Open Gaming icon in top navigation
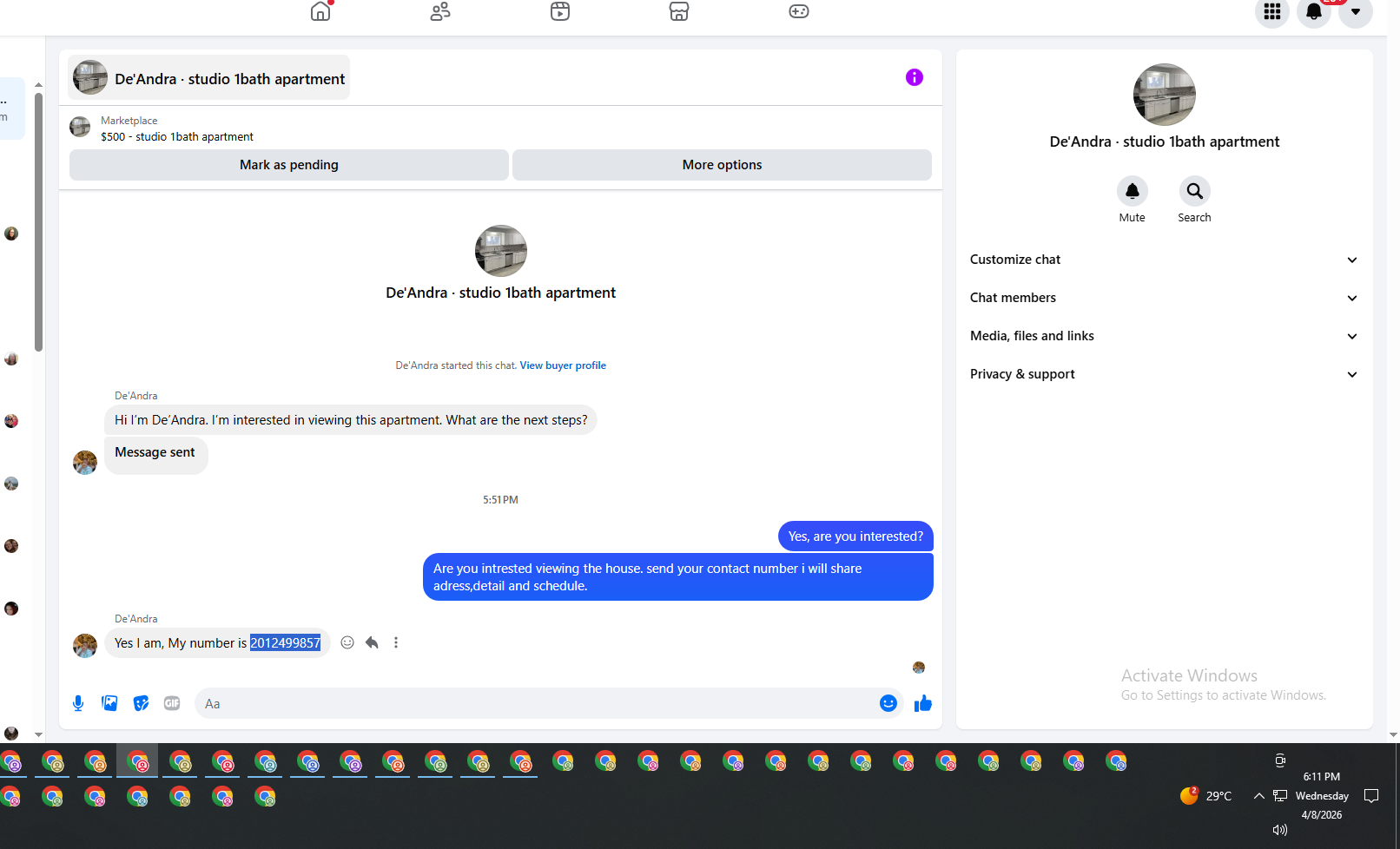This screenshot has height=849, width=1400. coord(799,11)
